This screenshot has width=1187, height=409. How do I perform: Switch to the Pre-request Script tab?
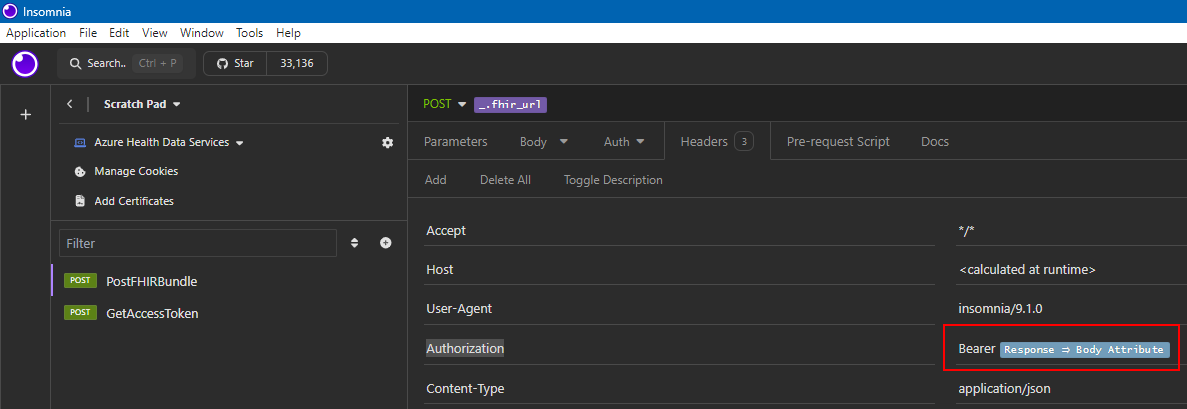tap(838, 142)
